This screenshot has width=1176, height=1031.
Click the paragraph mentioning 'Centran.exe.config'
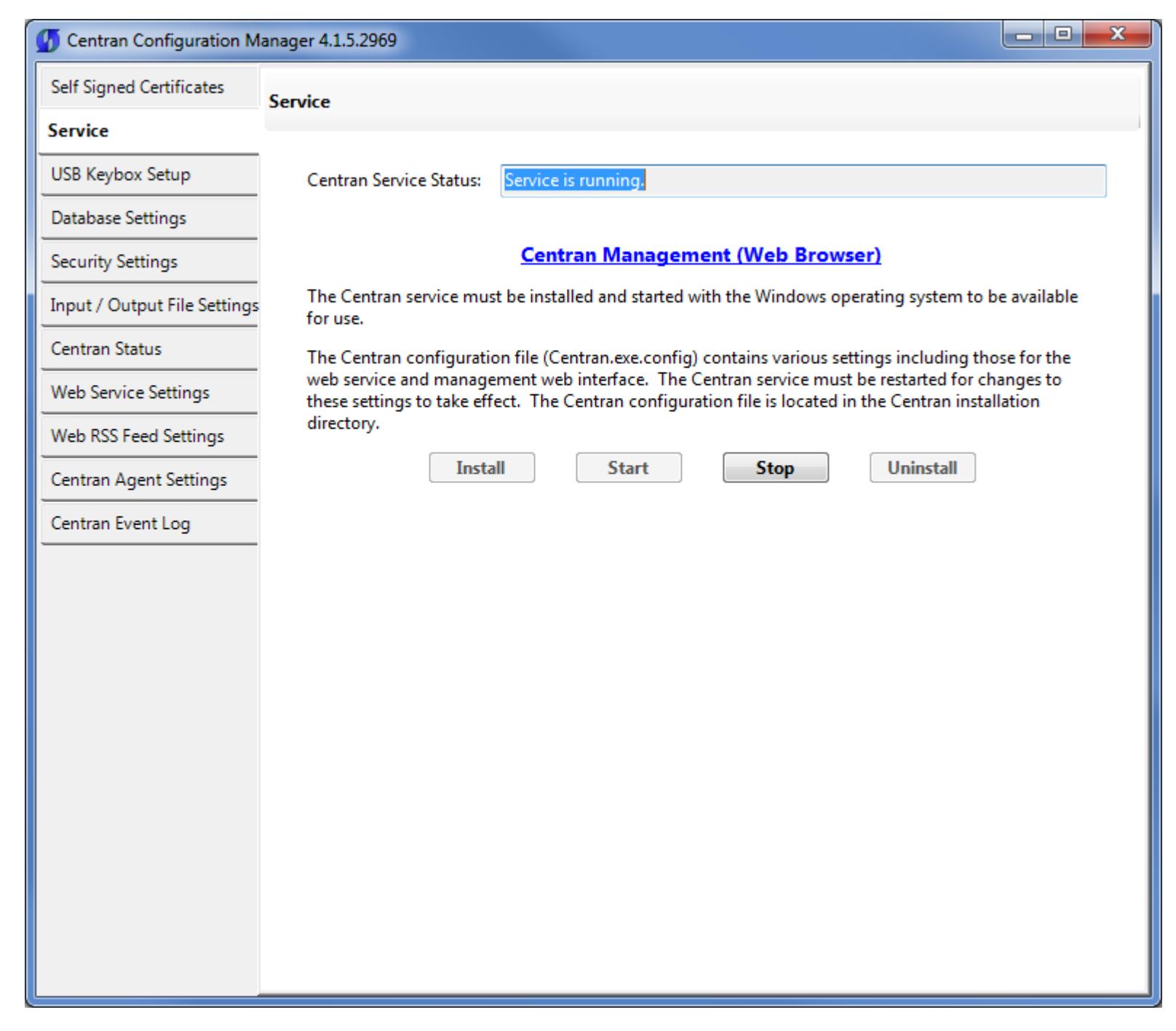coord(688,391)
